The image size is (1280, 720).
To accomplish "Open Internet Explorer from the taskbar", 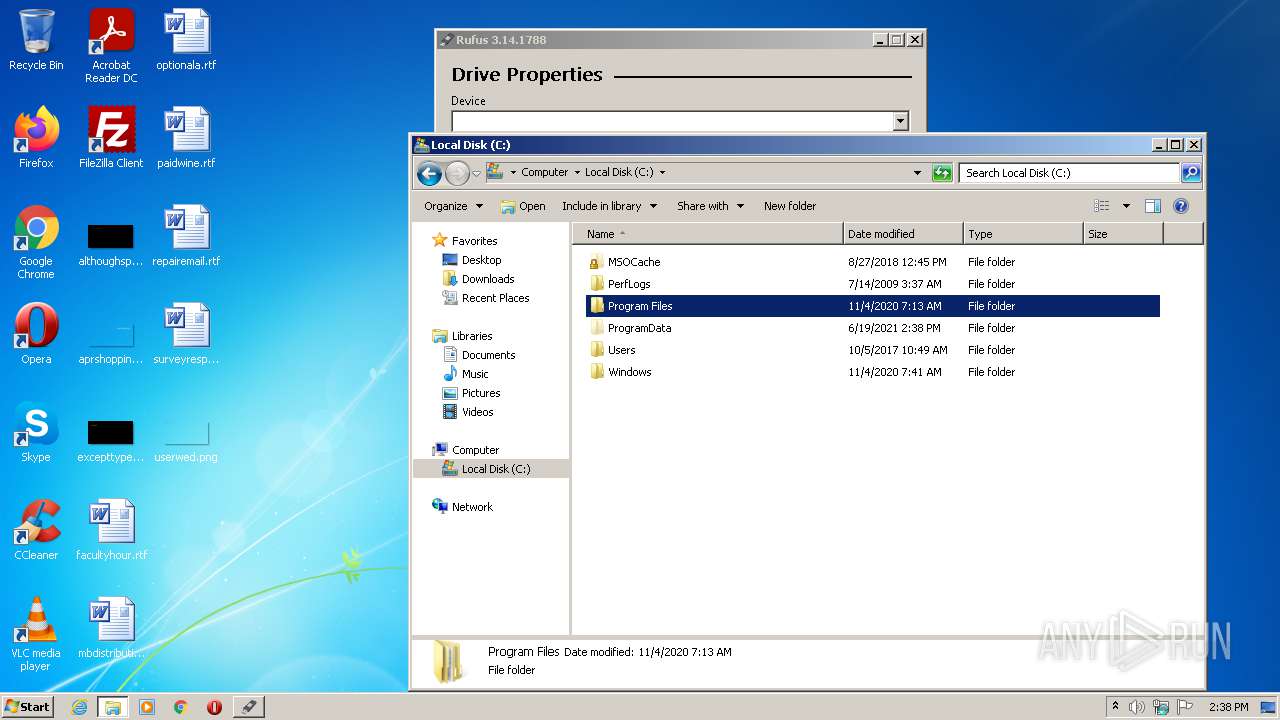I will click(x=79, y=707).
